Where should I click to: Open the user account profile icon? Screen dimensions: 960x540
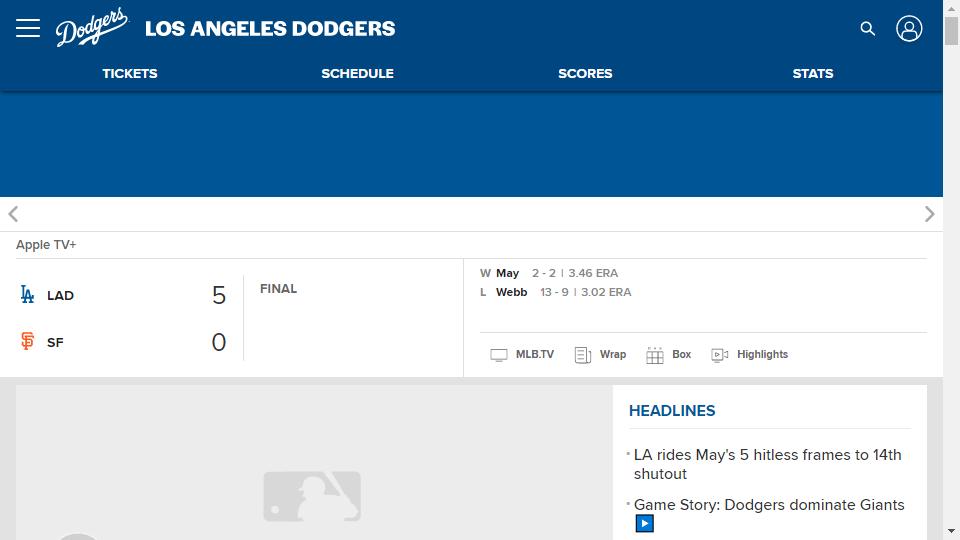909,29
